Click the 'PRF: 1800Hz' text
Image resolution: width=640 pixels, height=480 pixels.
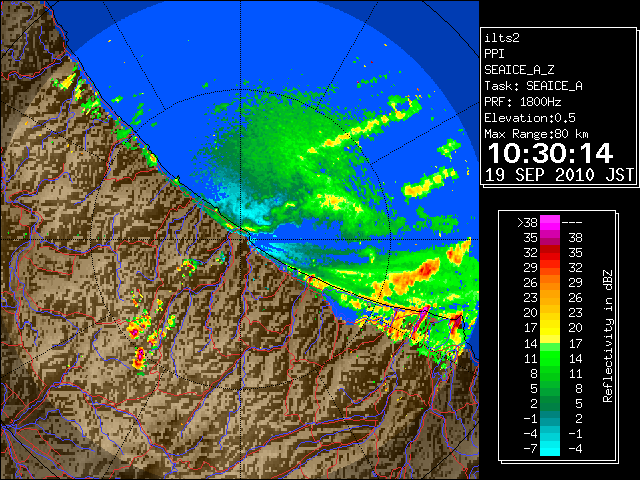522,102
